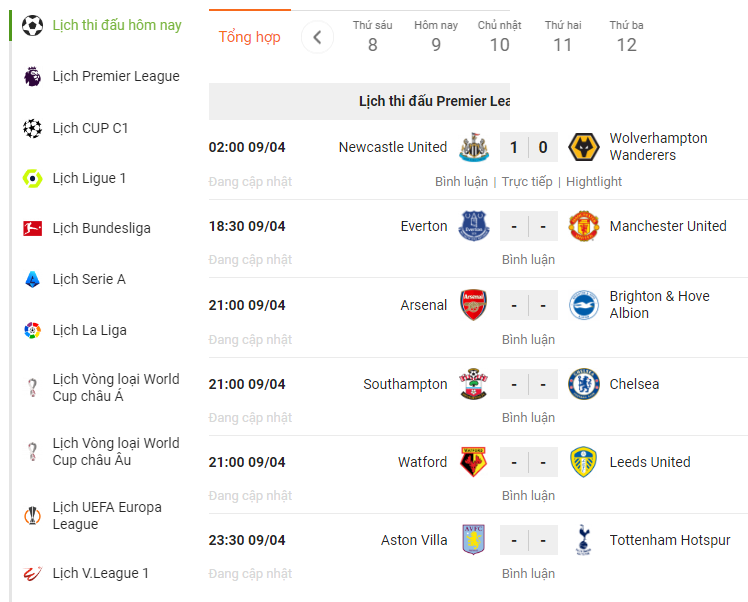Switch to the Tổng hợp tab
748x602 pixels.
[249, 37]
